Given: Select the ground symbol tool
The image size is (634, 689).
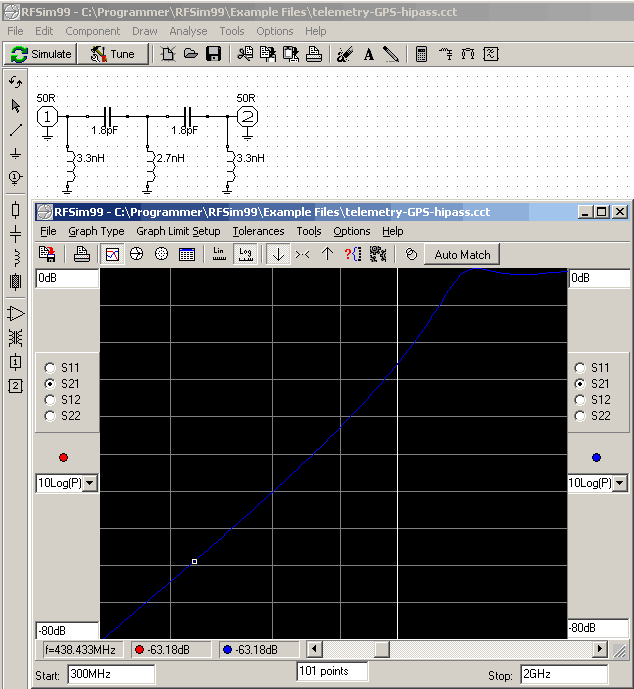Looking at the screenshot, I should 15,153.
